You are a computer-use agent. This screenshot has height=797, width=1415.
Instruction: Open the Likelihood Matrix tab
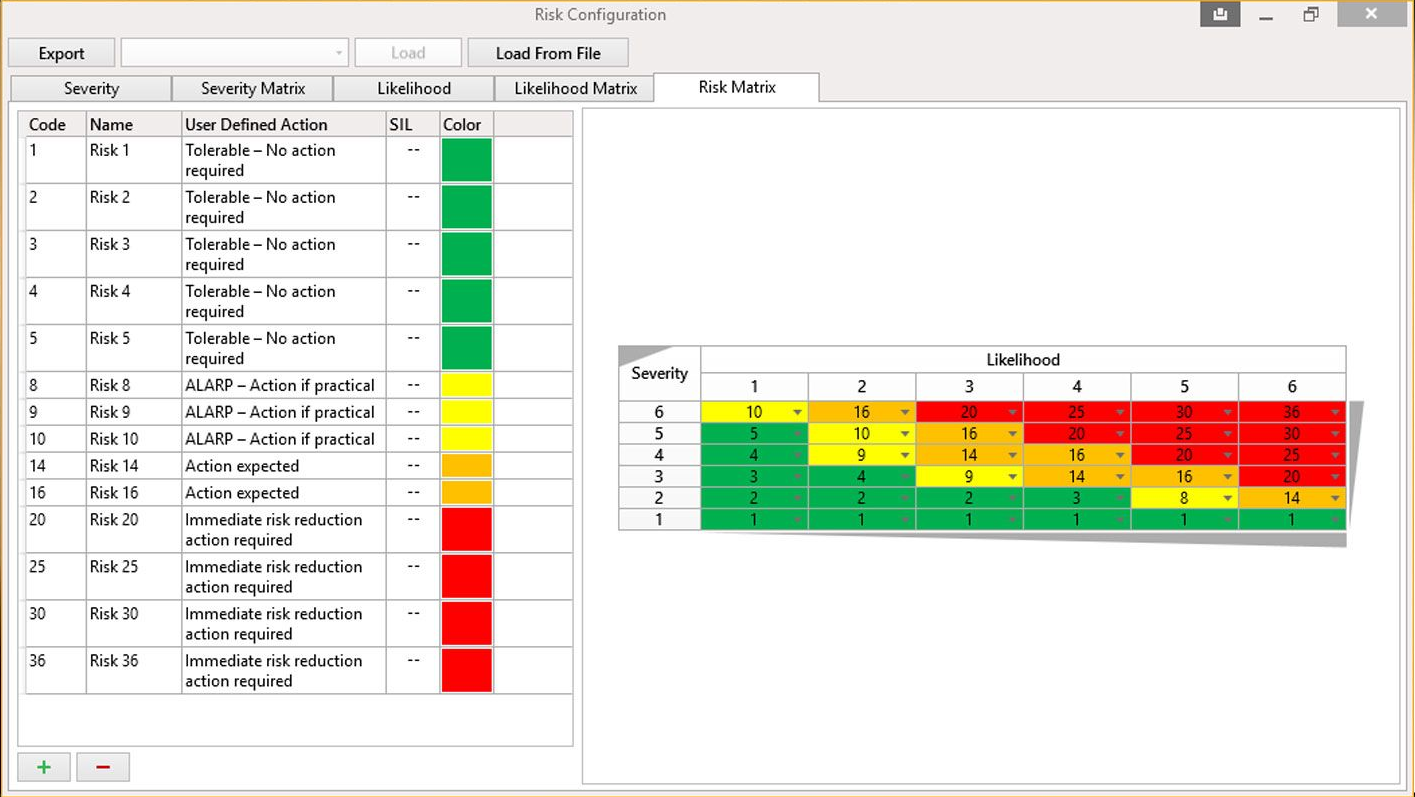(x=575, y=88)
